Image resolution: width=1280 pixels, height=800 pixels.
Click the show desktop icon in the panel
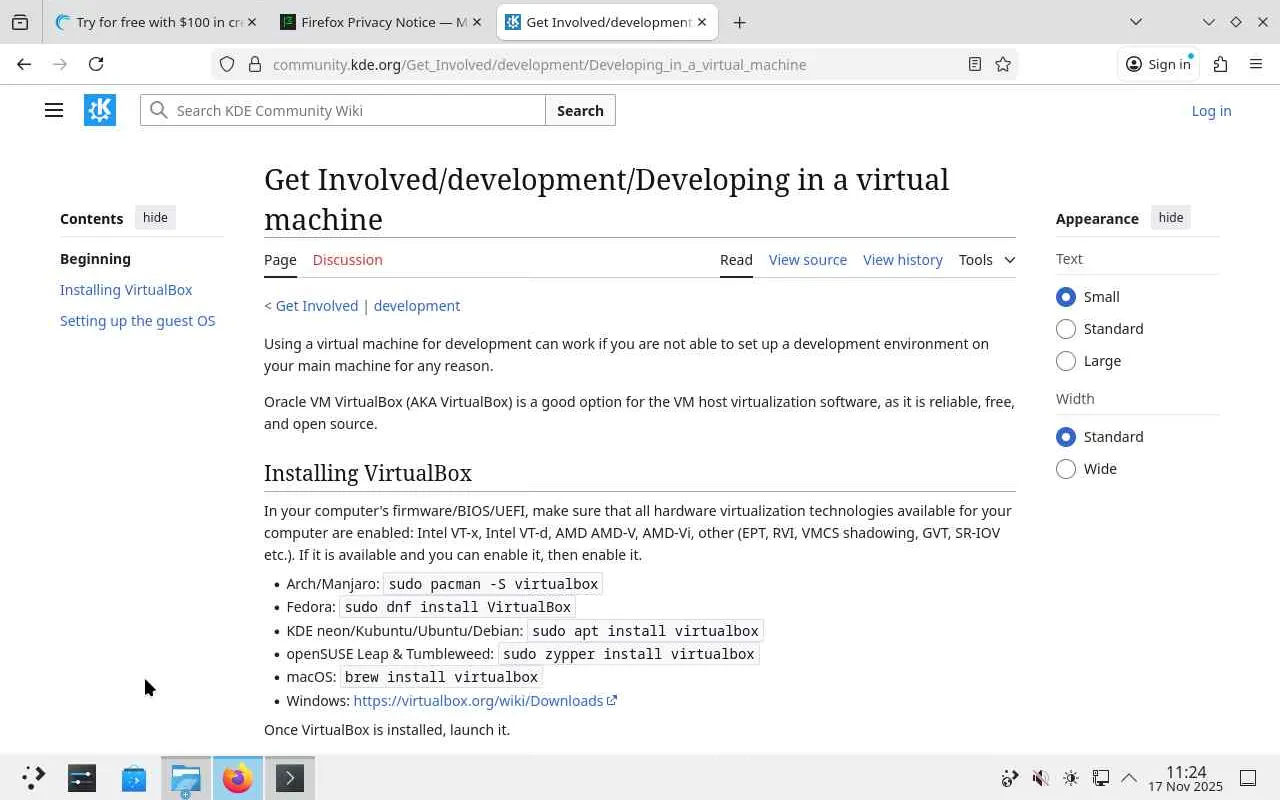1248,778
